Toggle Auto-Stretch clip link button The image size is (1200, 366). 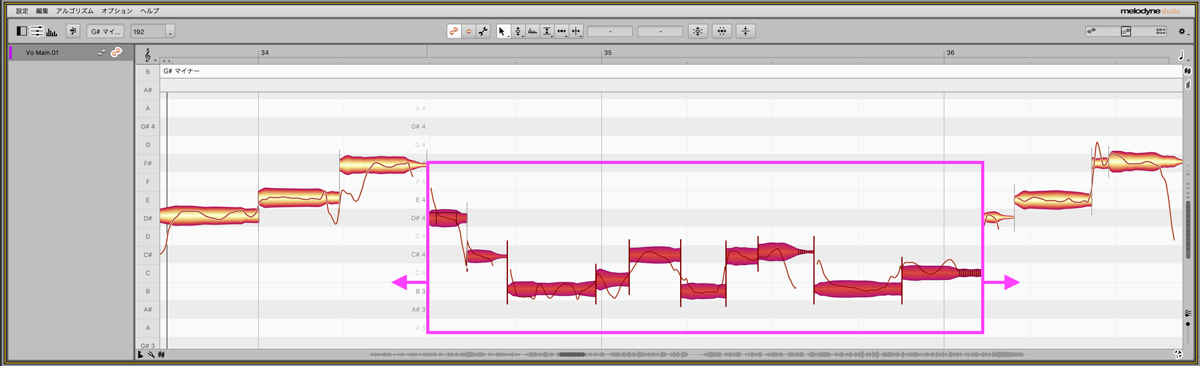coord(454,32)
